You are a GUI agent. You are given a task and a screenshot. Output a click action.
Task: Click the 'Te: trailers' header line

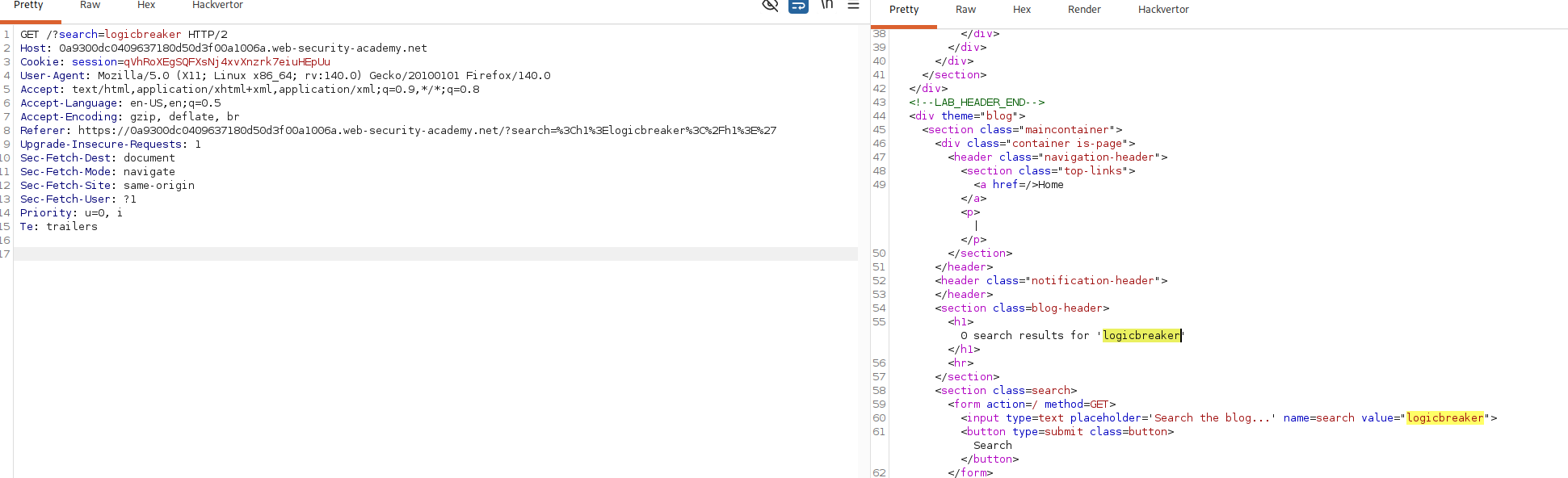click(59, 227)
